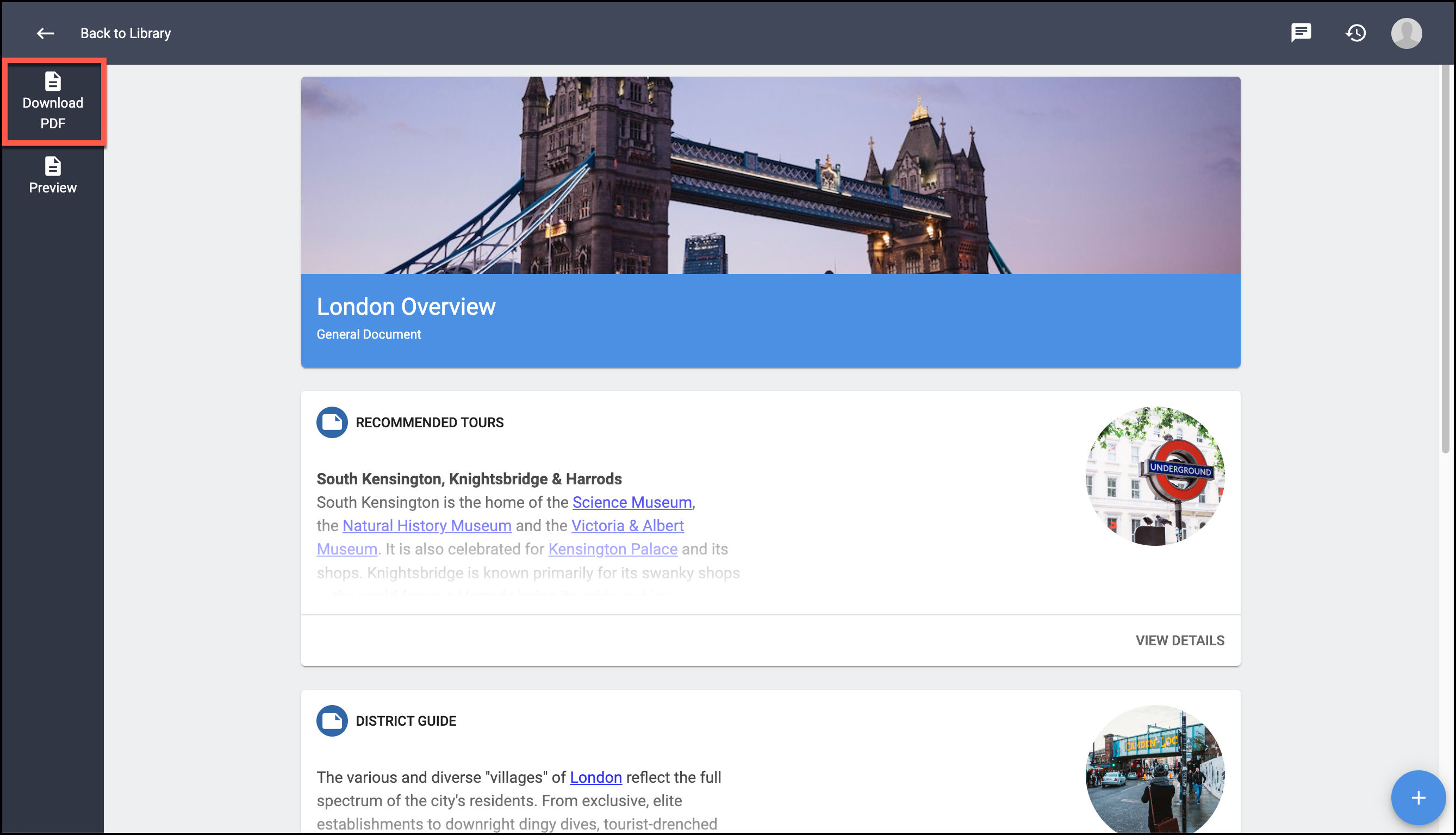Click the District Guide section icon
The image size is (1456, 835).
tap(332, 721)
